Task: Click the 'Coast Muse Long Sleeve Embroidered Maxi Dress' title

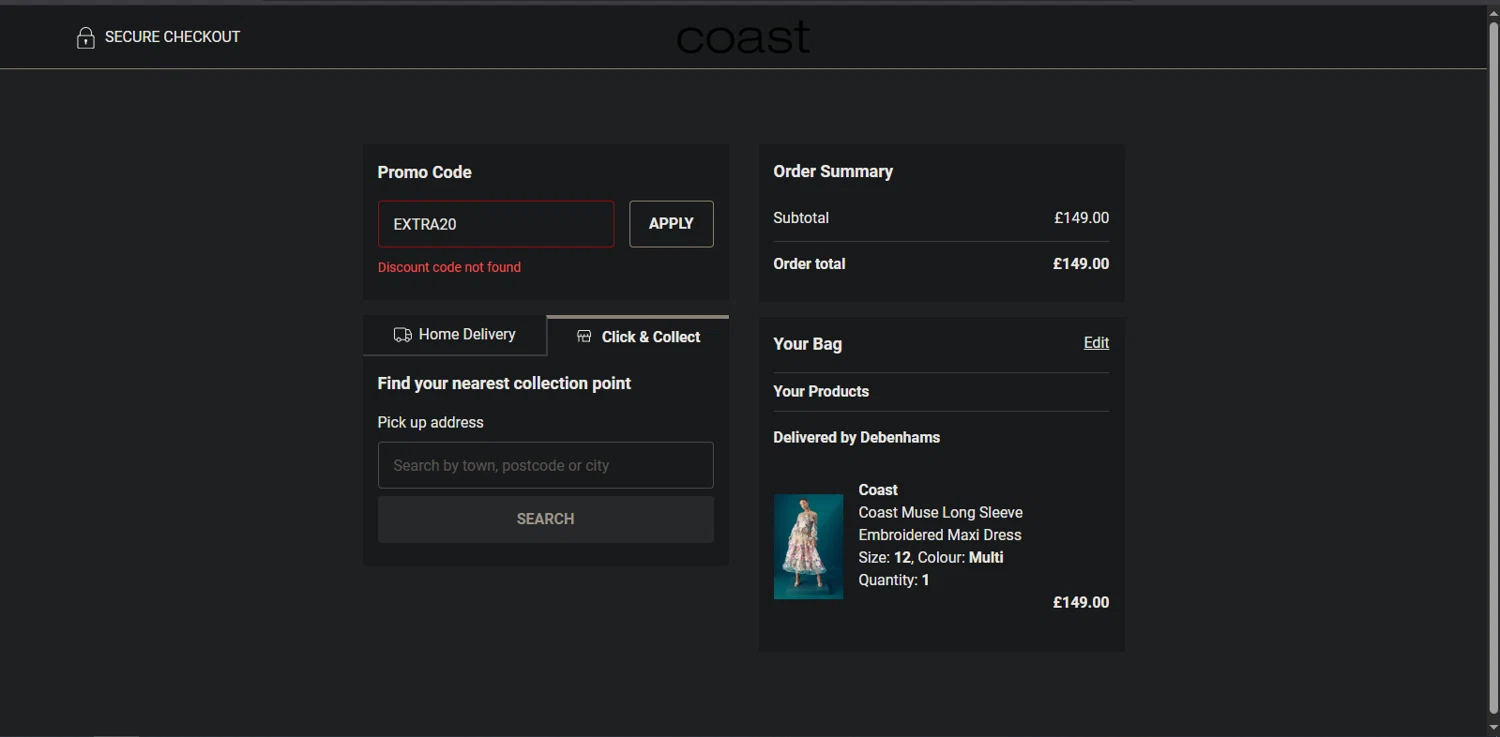Action: click(941, 524)
